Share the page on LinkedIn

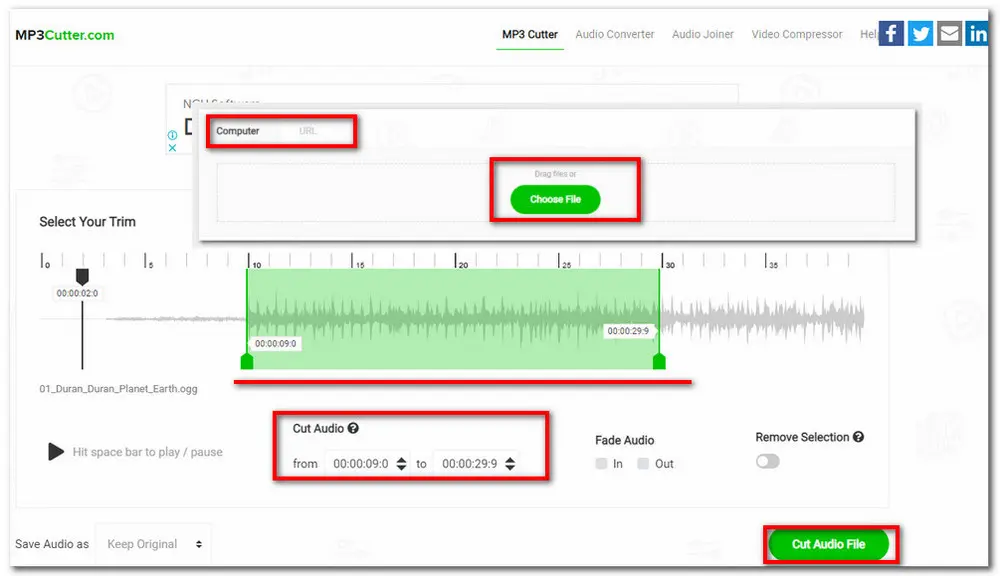point(977,33)
